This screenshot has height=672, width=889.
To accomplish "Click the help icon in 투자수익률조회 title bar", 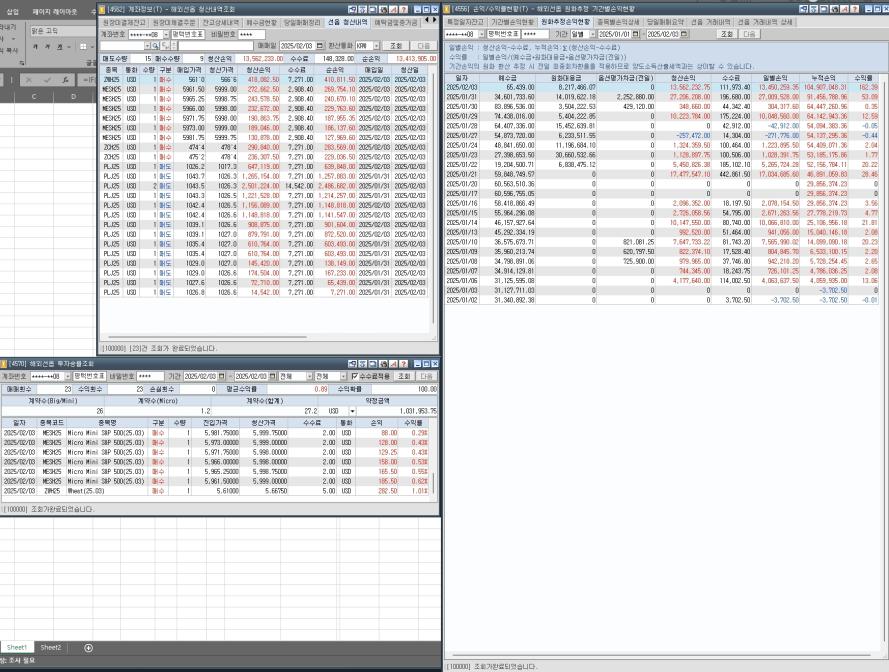I will [404, 364].
